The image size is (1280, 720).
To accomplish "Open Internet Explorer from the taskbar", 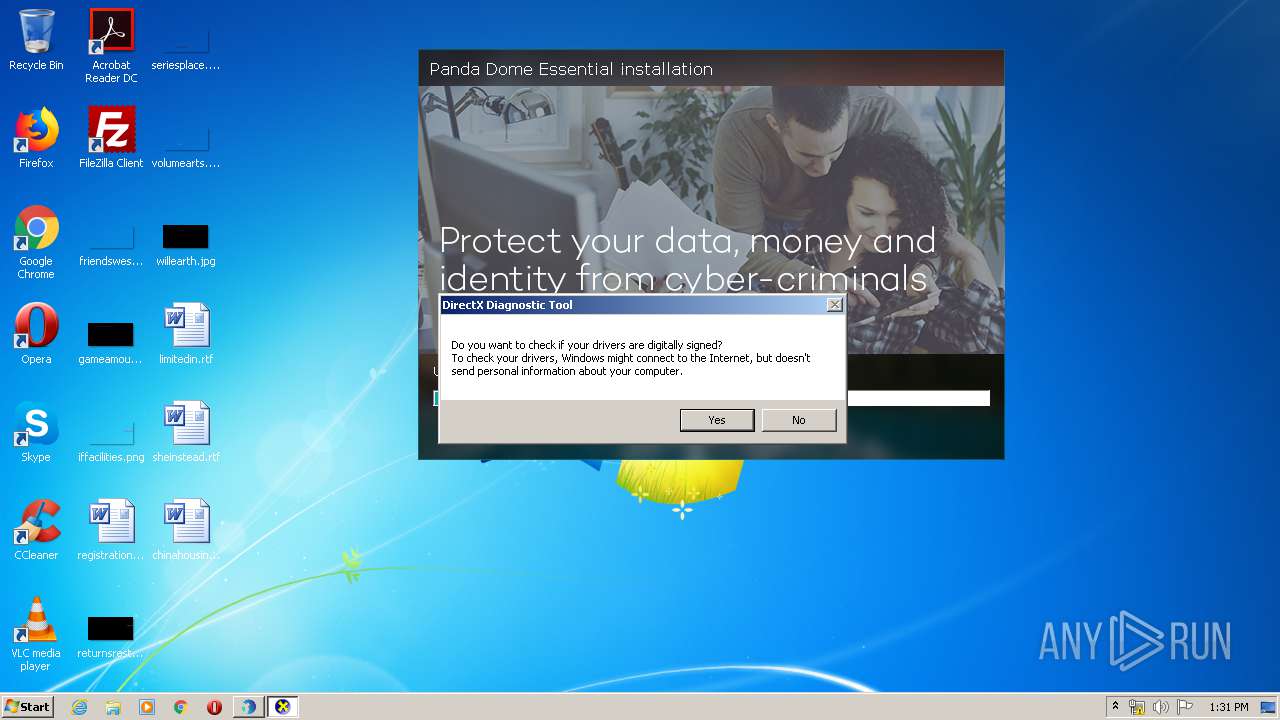I will (x=80, y=707).
